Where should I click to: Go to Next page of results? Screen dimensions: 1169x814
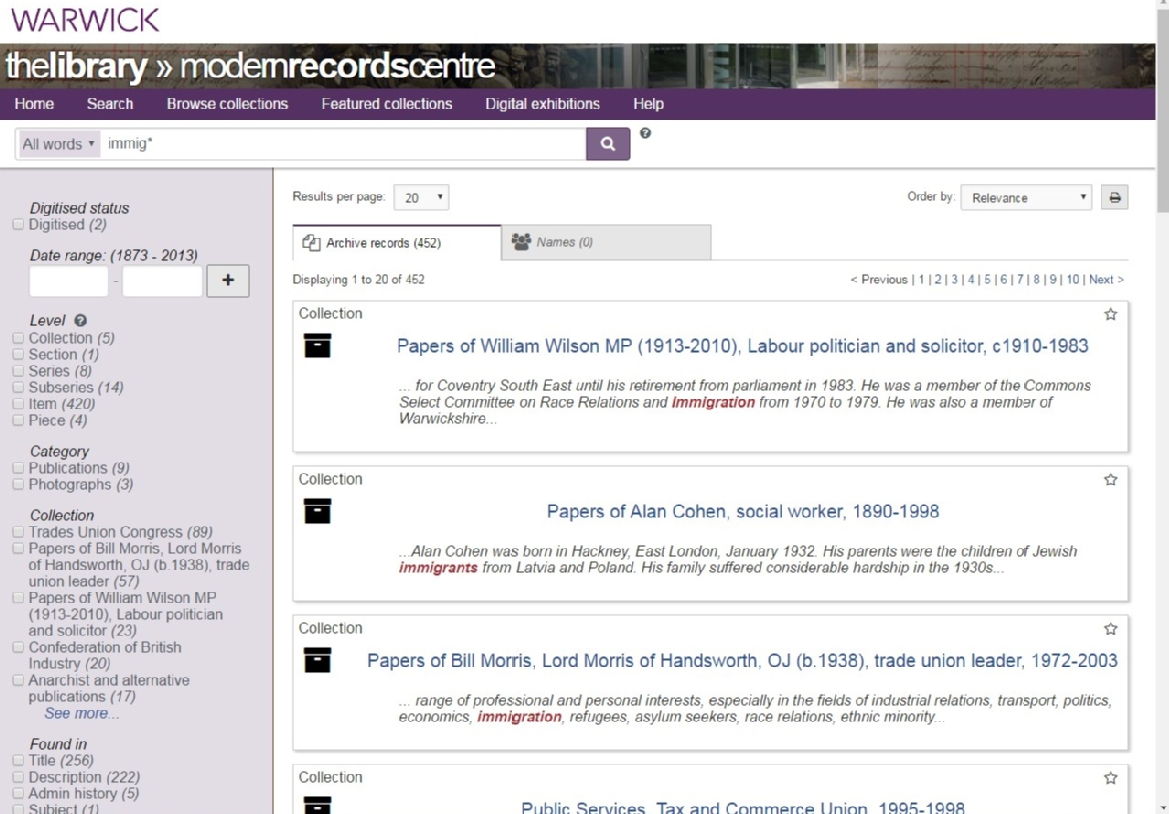(1106, 280)
